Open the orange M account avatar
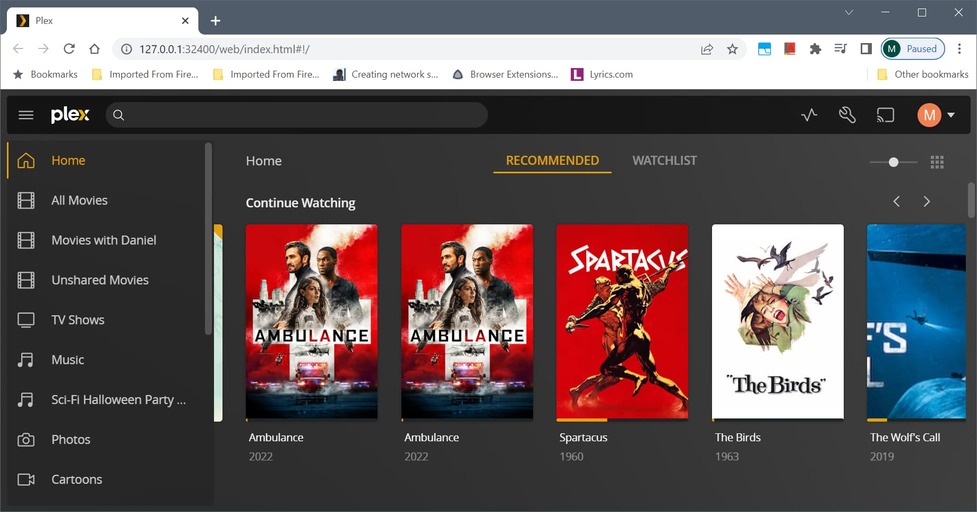This screenshot has width=977, height=512. pyautogui.click(x=929, y=115)
